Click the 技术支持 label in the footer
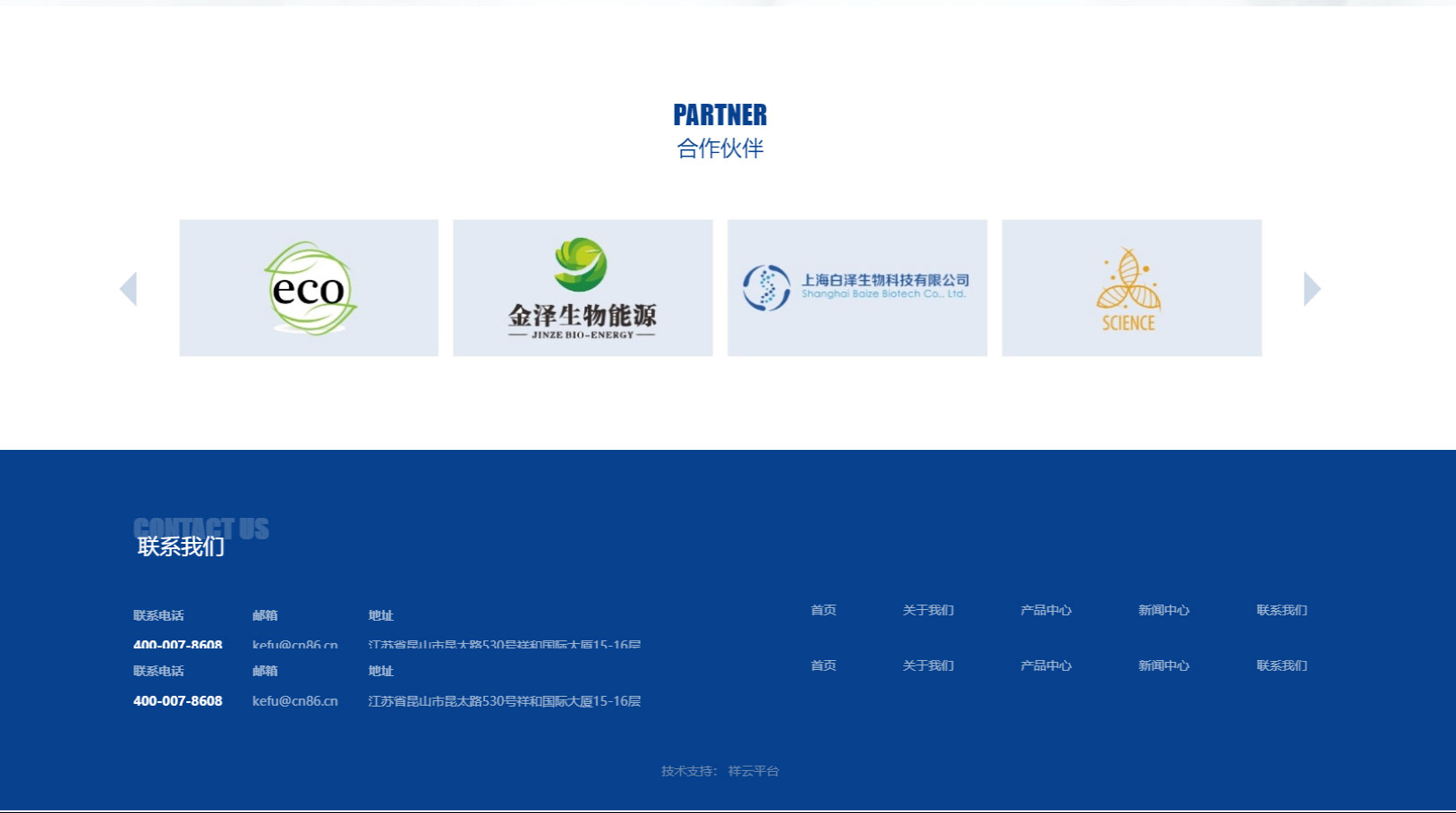Viewport: 1456px width, 813px height. [687, 771]
